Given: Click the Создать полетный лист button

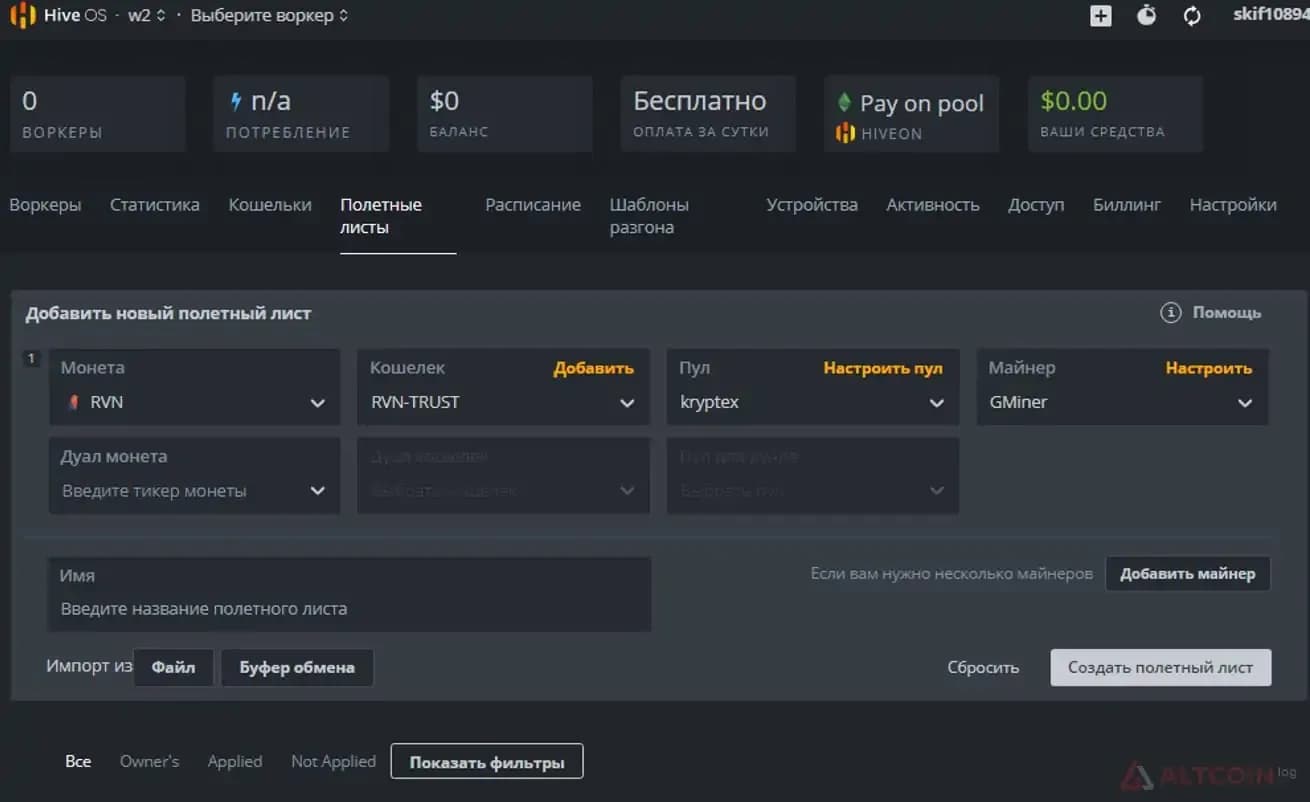Looking at the screenshot, I should coord(1161,667).
